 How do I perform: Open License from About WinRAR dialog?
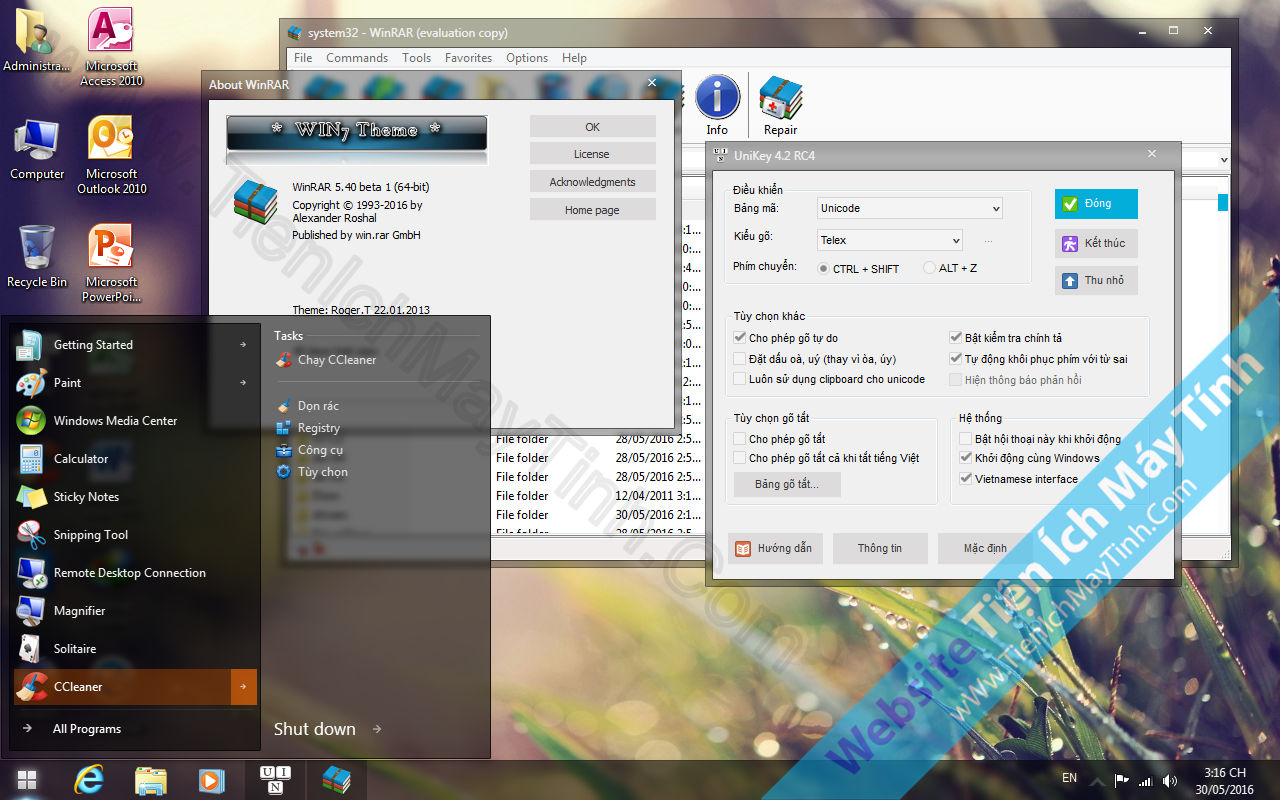(x=593, y=154)
